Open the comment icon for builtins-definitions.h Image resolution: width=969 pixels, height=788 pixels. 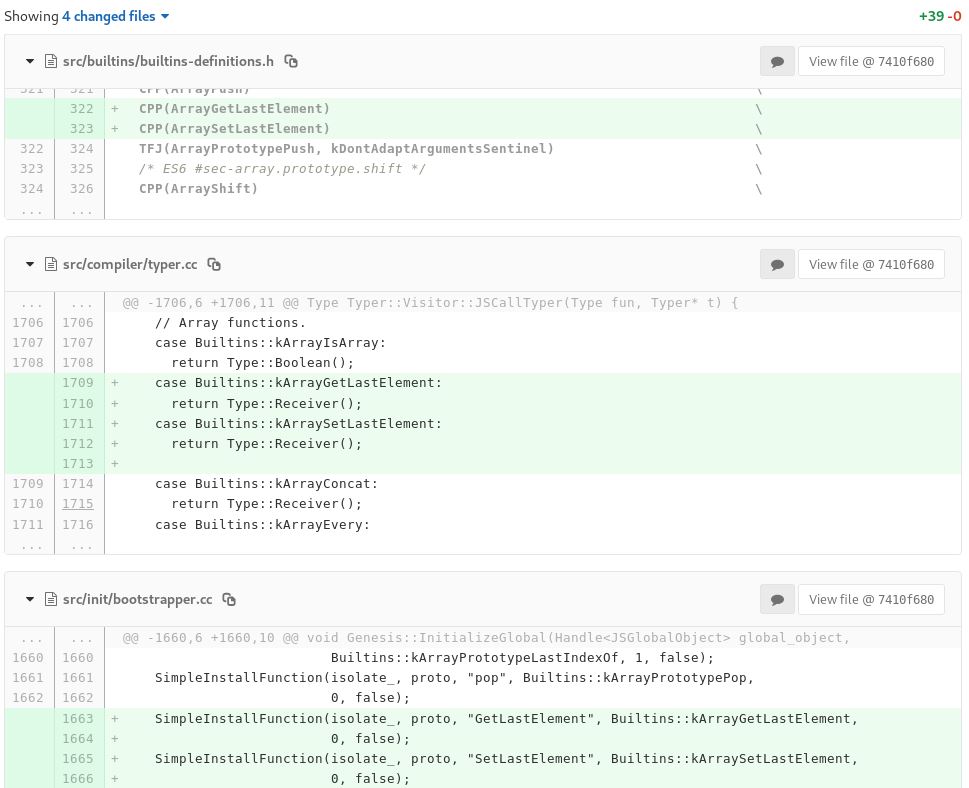[777, 61]
